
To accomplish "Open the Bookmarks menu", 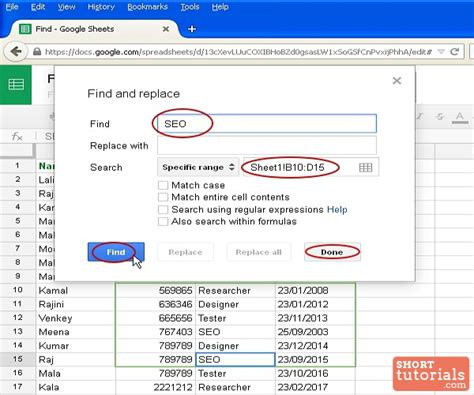I will pyautogui.click(x=147, y=7).
